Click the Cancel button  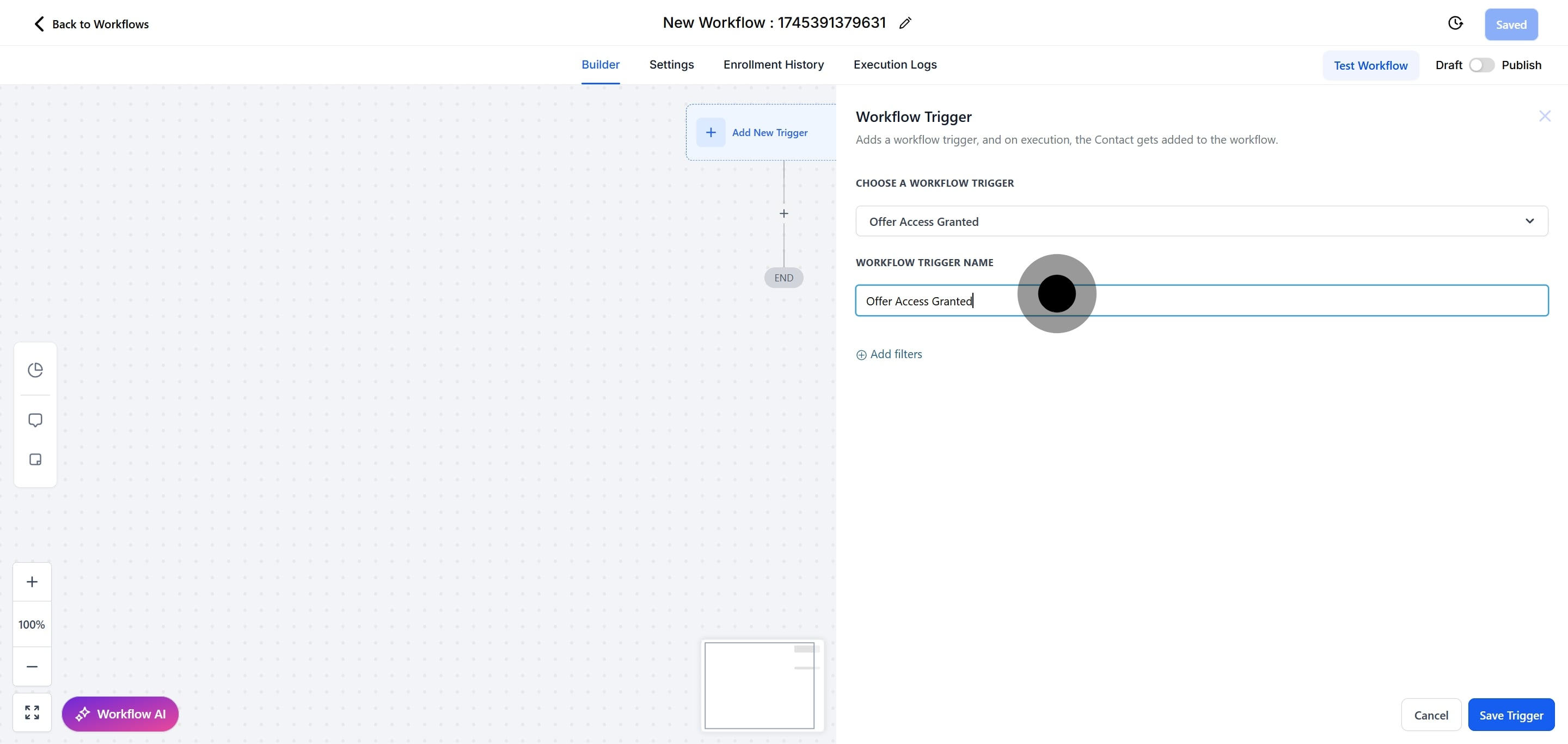(1430, 715)
